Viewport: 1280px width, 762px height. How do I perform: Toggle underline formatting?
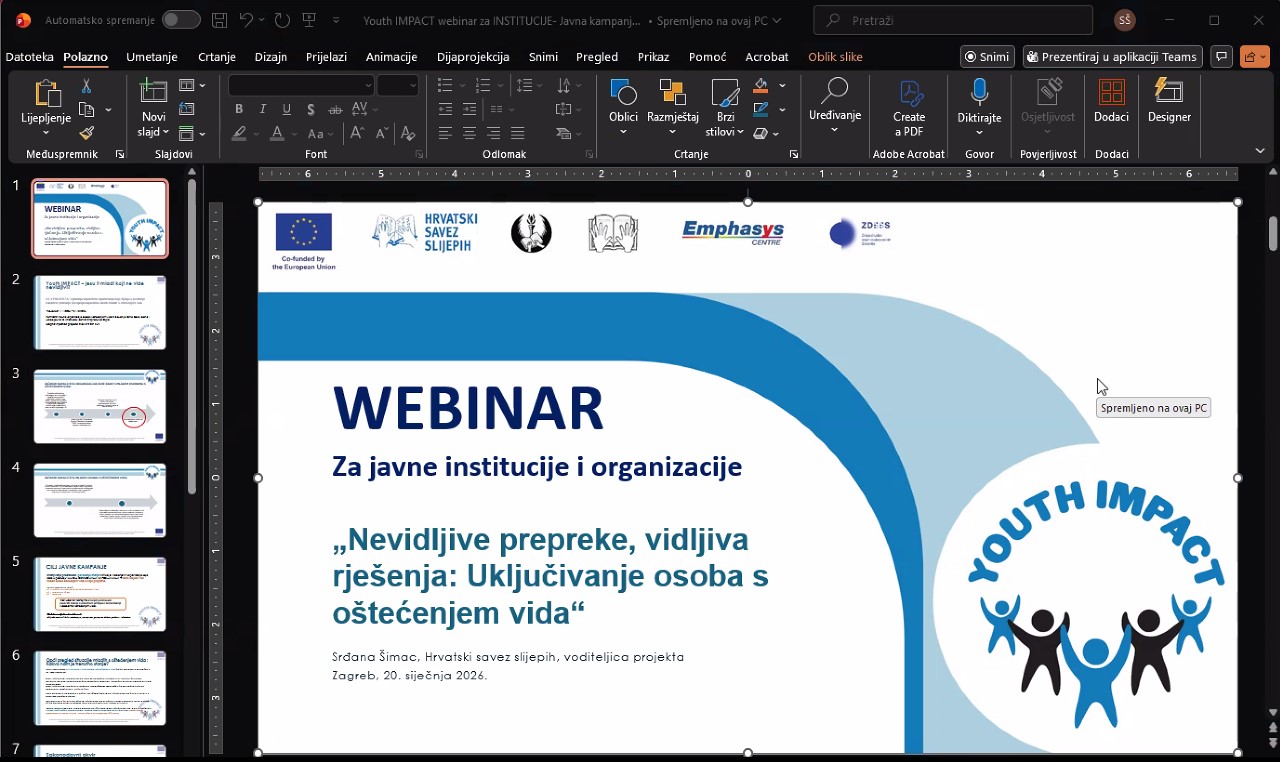[x=286, y=108]
